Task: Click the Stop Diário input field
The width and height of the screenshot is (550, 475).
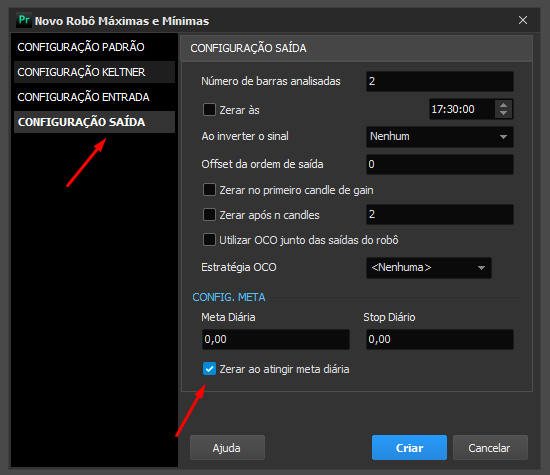Action: pos(440,339)
